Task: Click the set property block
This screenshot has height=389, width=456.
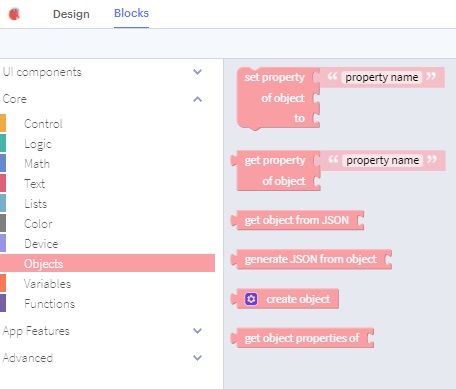Action: (x=278, y=98)
